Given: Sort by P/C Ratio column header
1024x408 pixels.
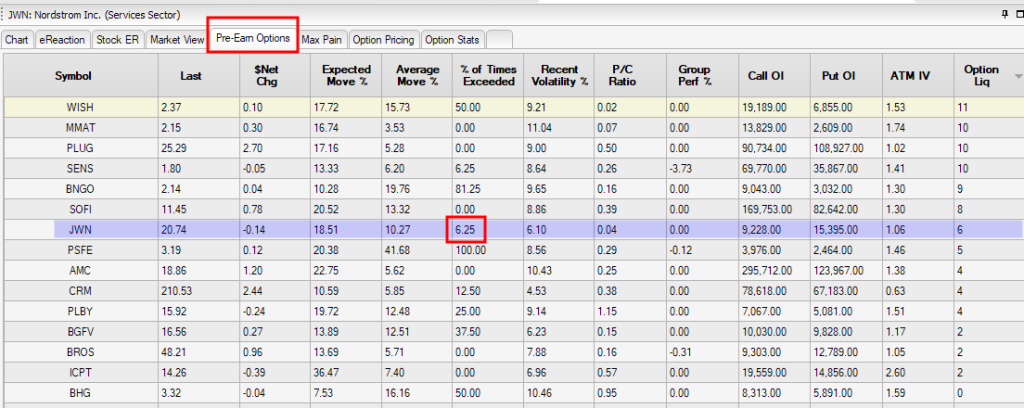Looking at the screenshot, I should click(630, 76).
